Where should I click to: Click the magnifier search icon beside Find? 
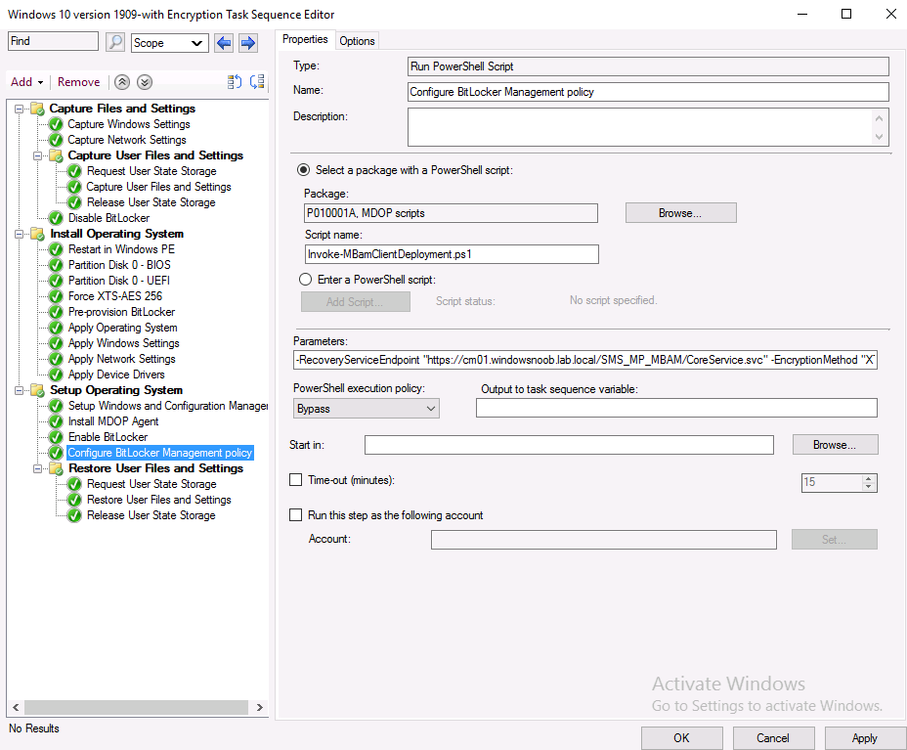coord(115,42)
